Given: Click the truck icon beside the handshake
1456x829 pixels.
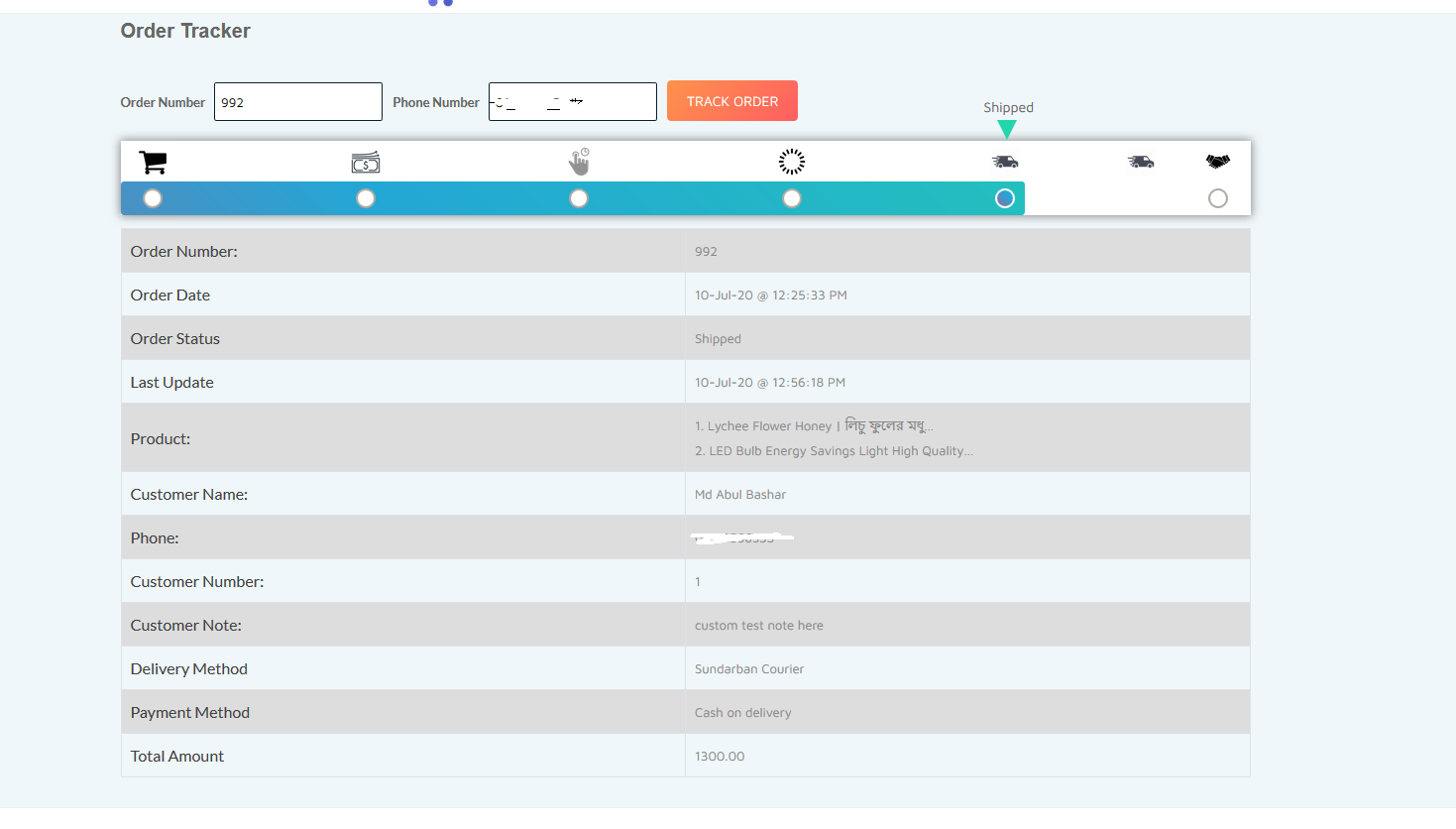Looking at the screenshot, I should pyautogui.click(x=1141, y=162).
